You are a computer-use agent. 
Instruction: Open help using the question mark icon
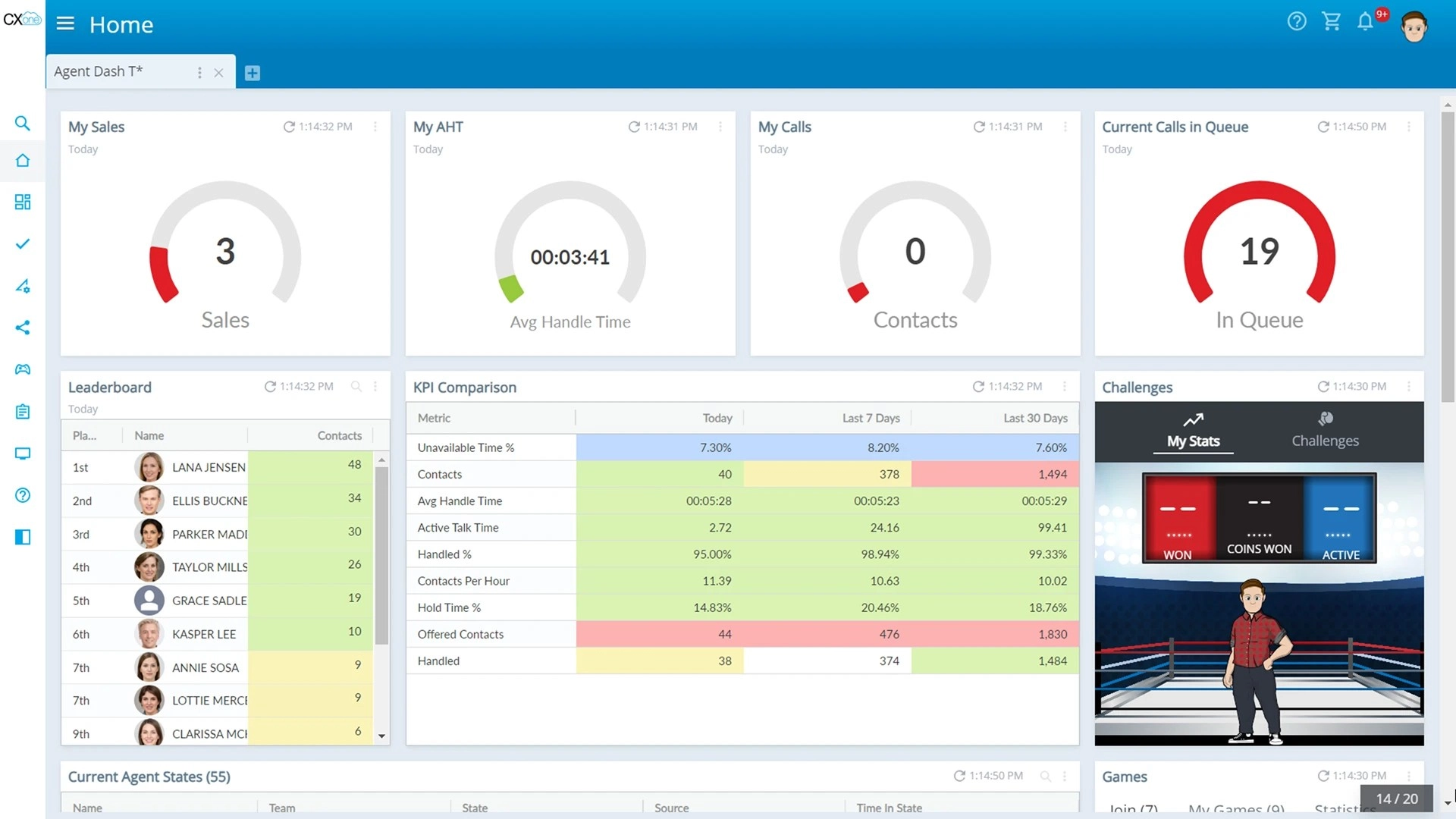(1297, 21)
